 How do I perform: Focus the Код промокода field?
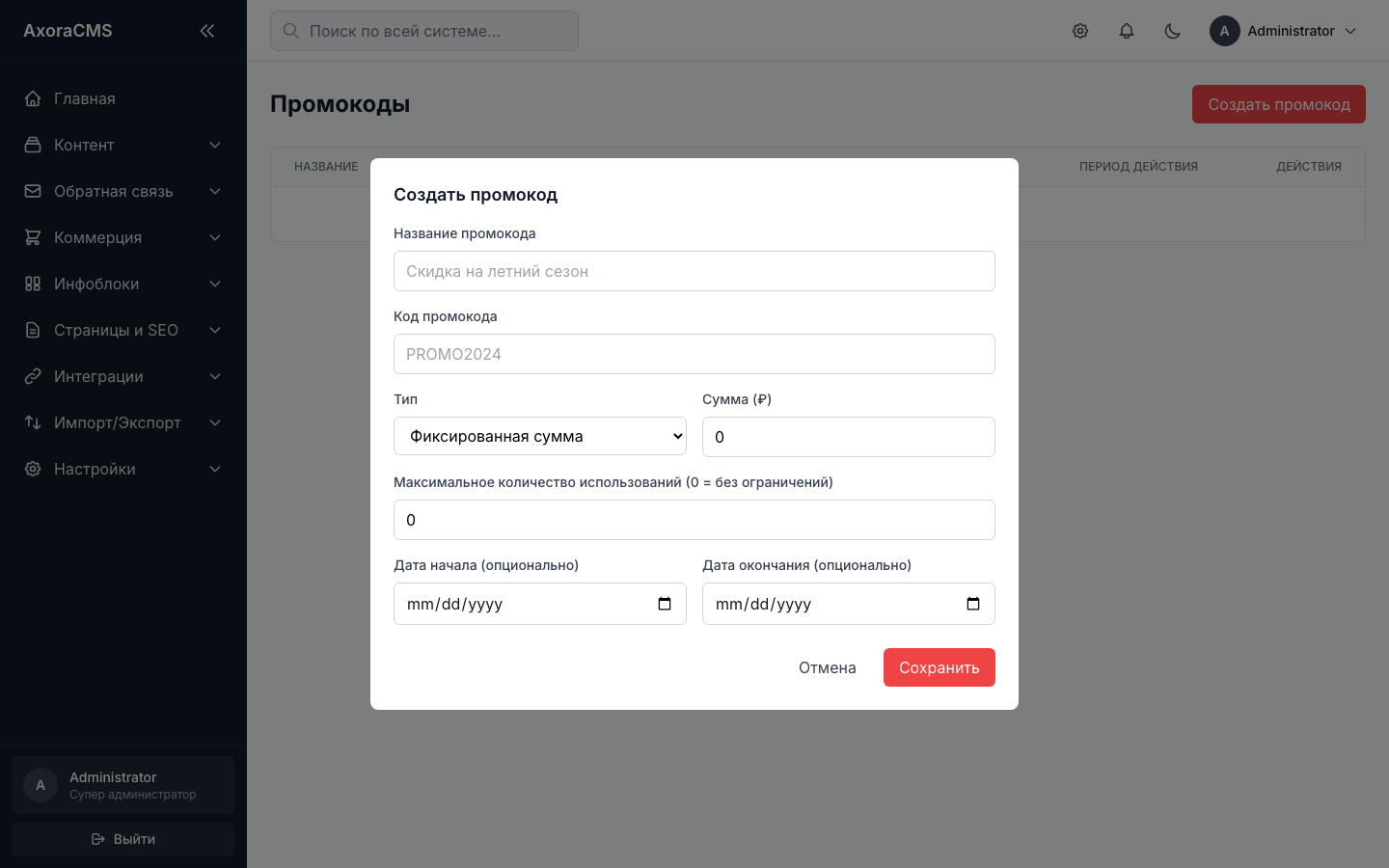[x=694, y=354]
